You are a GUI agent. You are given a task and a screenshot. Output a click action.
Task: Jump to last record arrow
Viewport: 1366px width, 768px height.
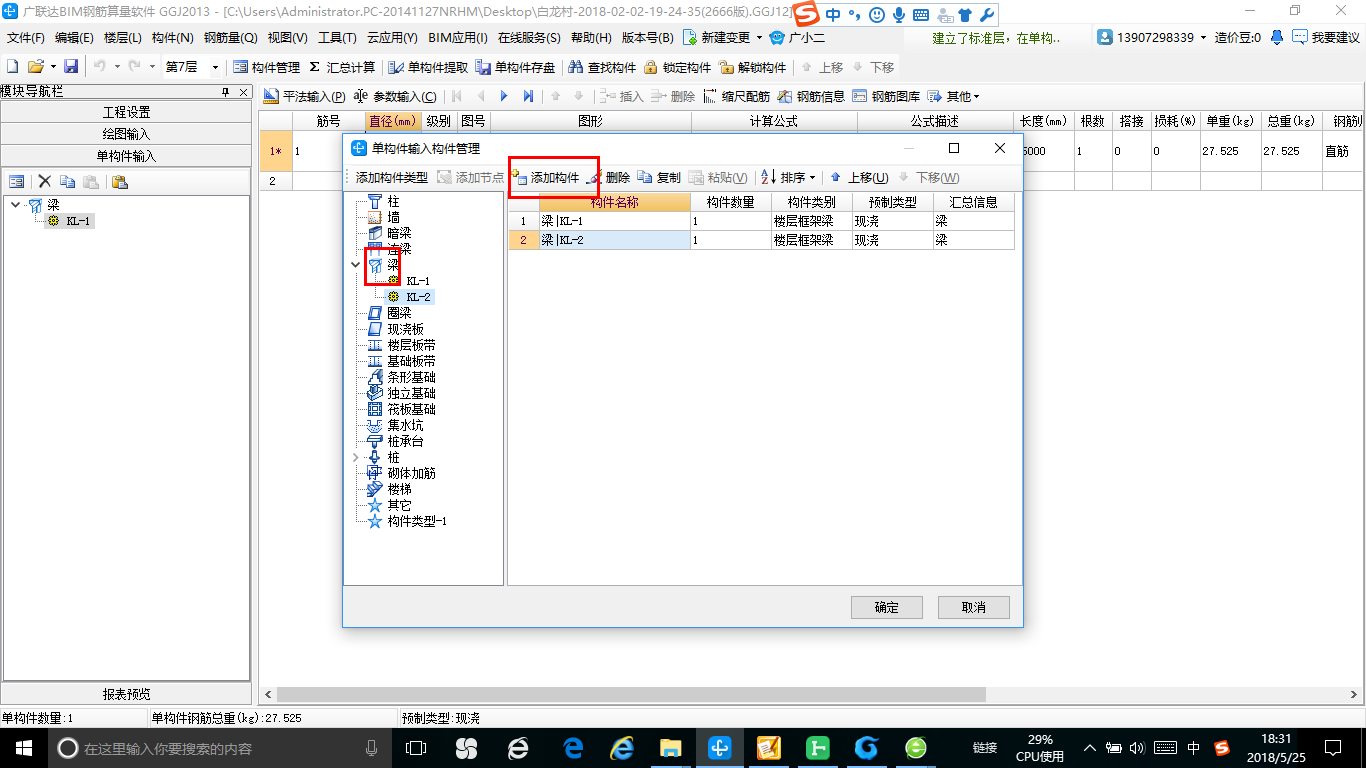pyautogui.click(x=528, y=97)
